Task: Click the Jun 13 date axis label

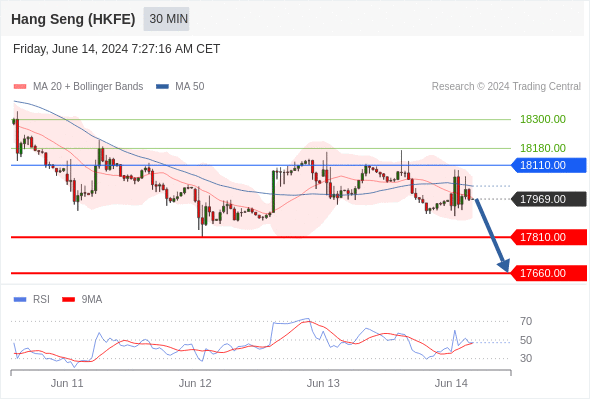Action: (323, 383)
